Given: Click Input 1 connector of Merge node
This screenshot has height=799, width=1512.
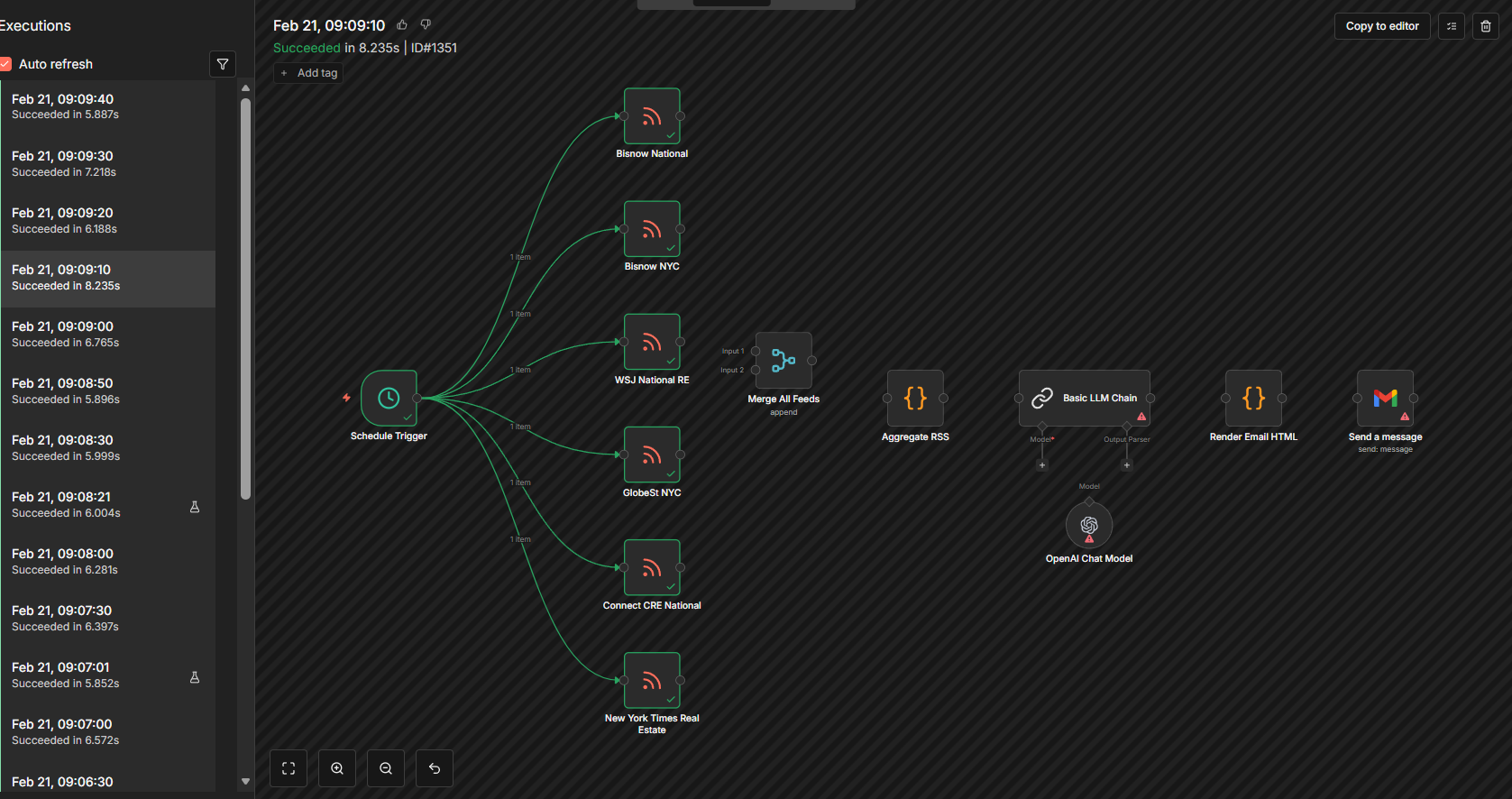Looking at the screenshot, I should pos(756,351).
